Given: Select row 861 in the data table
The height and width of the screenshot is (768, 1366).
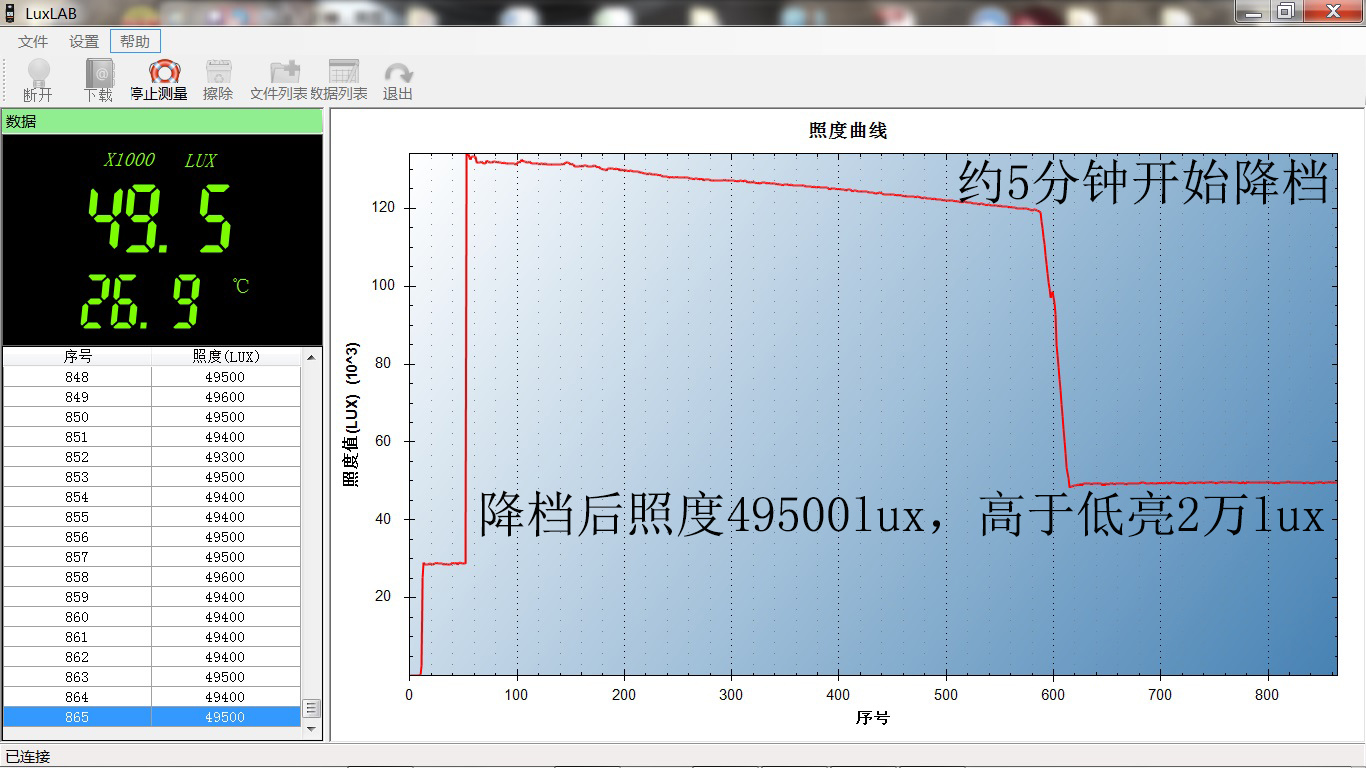Looking at the screenshot, I should point(152,637).
